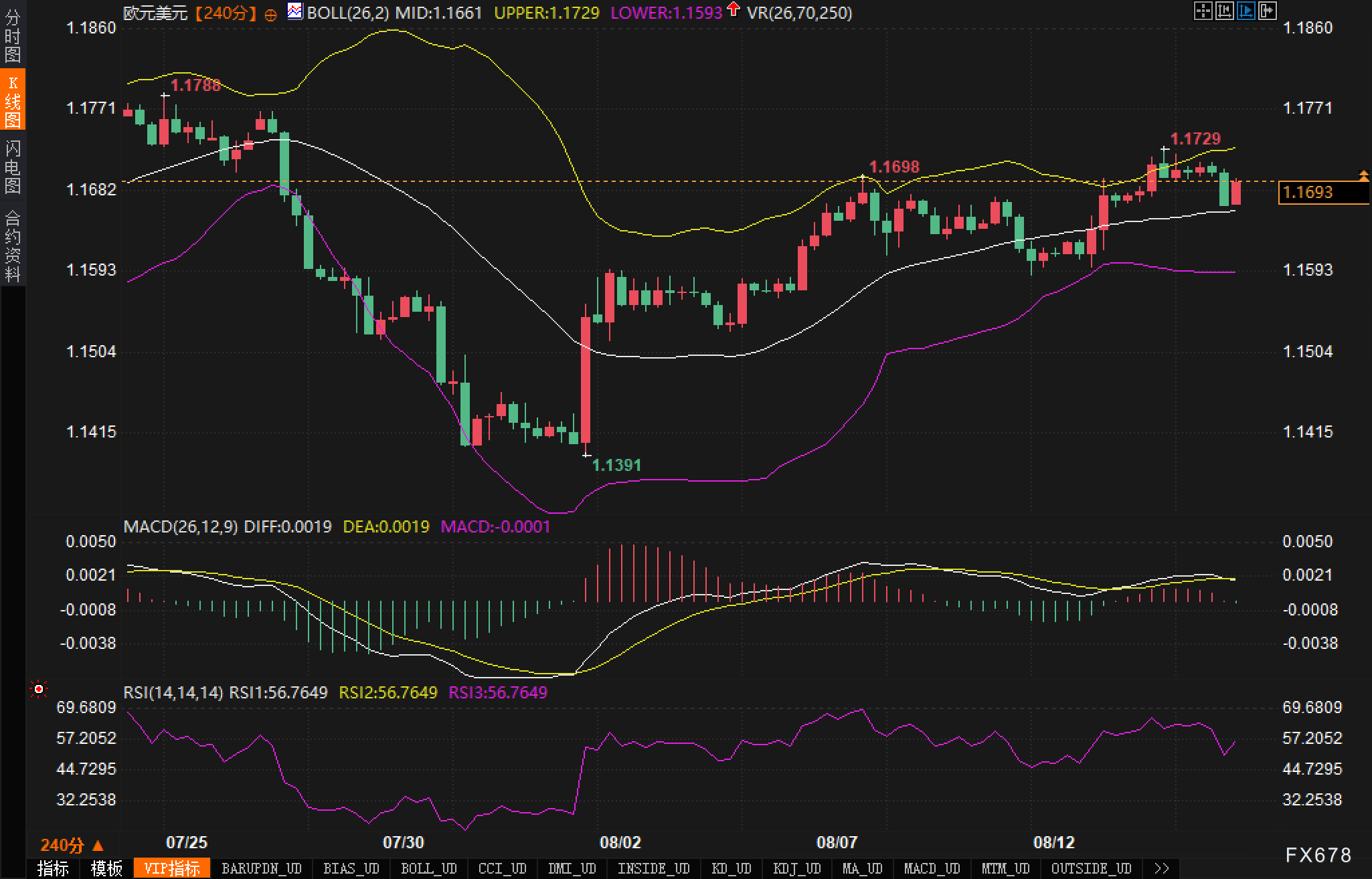Open the 合约资料 contract info panel
The width and height of the screenshot is (1372, 879).
coord(13,246)
